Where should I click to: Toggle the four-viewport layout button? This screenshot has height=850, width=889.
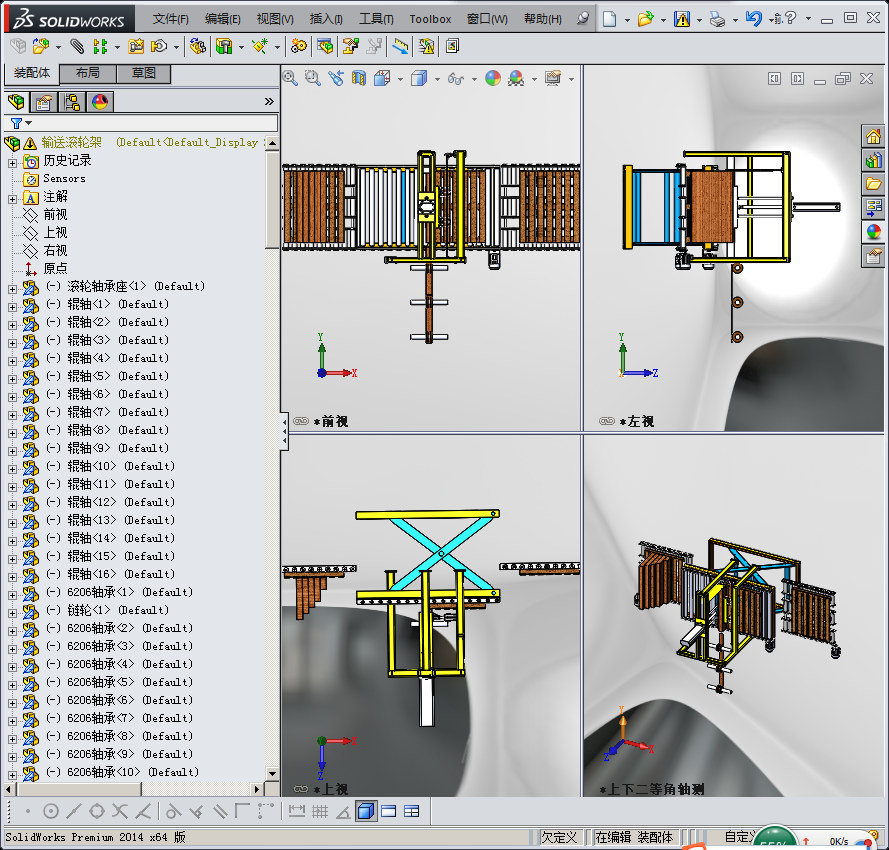coord(411,810)
